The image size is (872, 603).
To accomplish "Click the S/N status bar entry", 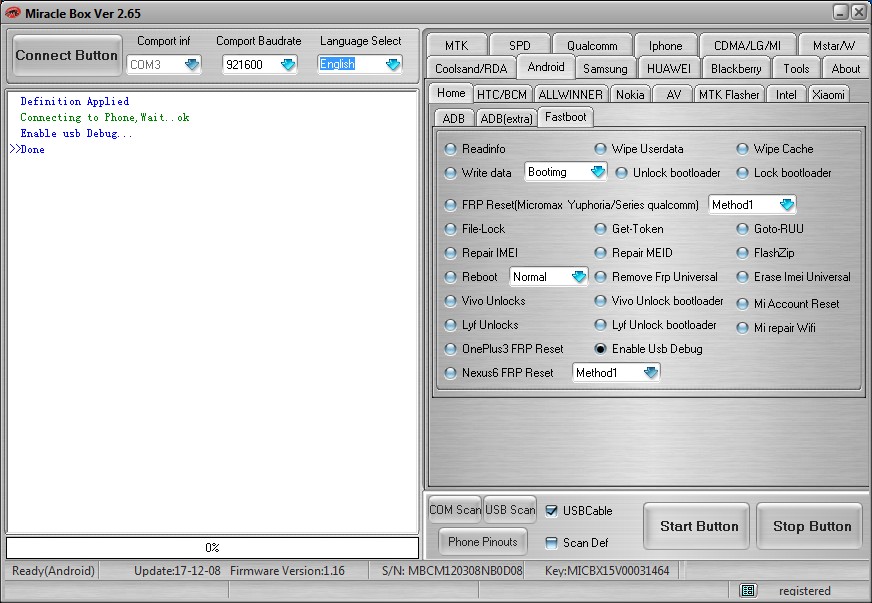I will point(452,571).
